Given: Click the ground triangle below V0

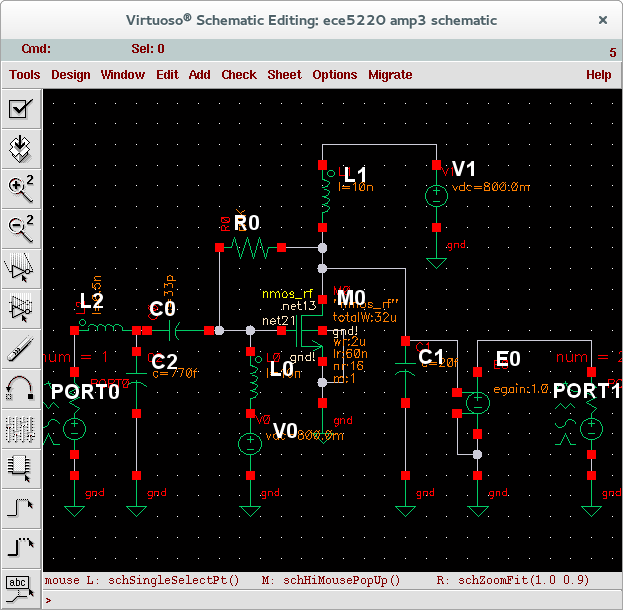Looking at the screenshot, I should click(x=250, y=511).
